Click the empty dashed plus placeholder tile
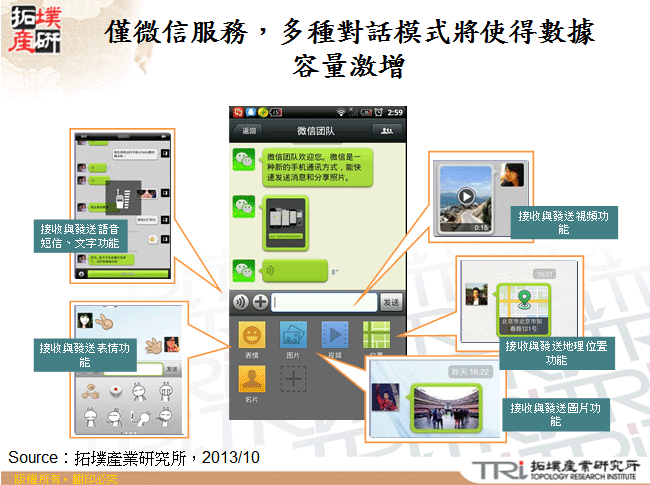Viewport: 650px width, 485px height. pos(293,380)
